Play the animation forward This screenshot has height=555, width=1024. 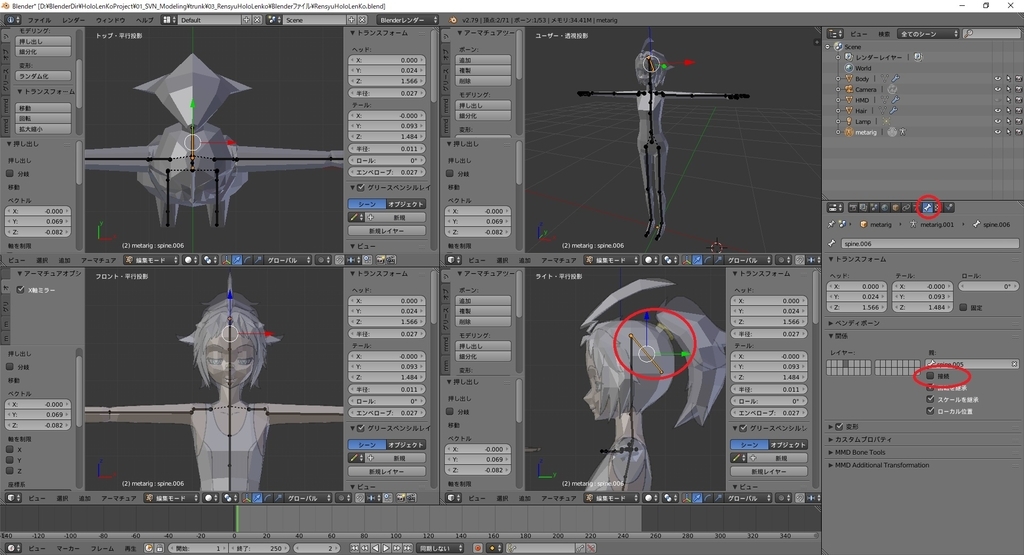[x=386, y=548]
